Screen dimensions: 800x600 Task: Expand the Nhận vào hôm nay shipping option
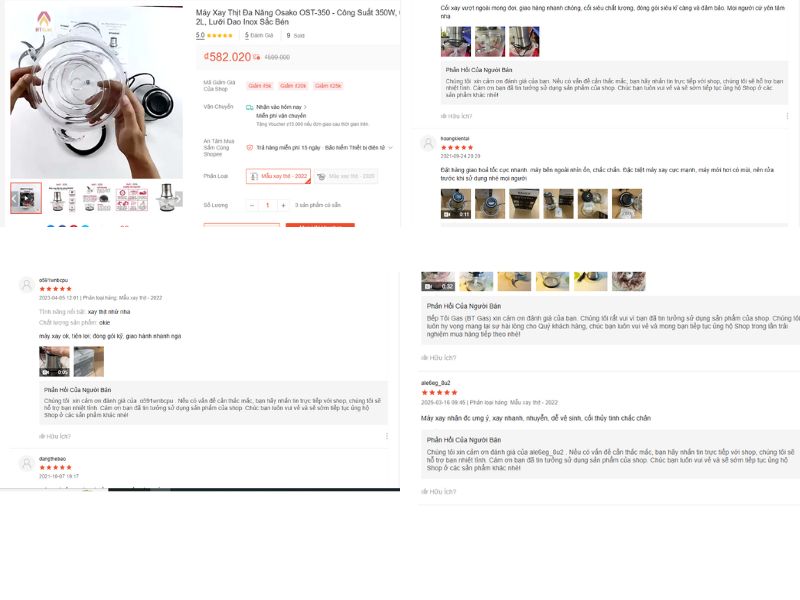pos(281,107)
